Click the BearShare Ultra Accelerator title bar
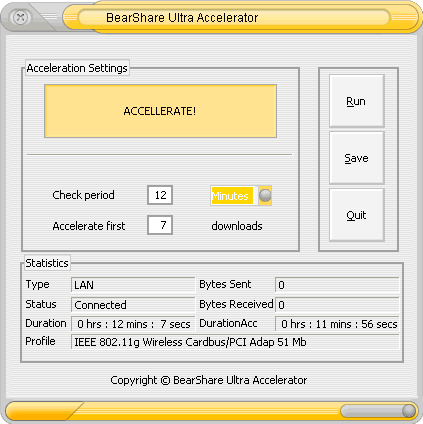Image resolution: width=423 pixels, height=424 pixels. [233, 17]
